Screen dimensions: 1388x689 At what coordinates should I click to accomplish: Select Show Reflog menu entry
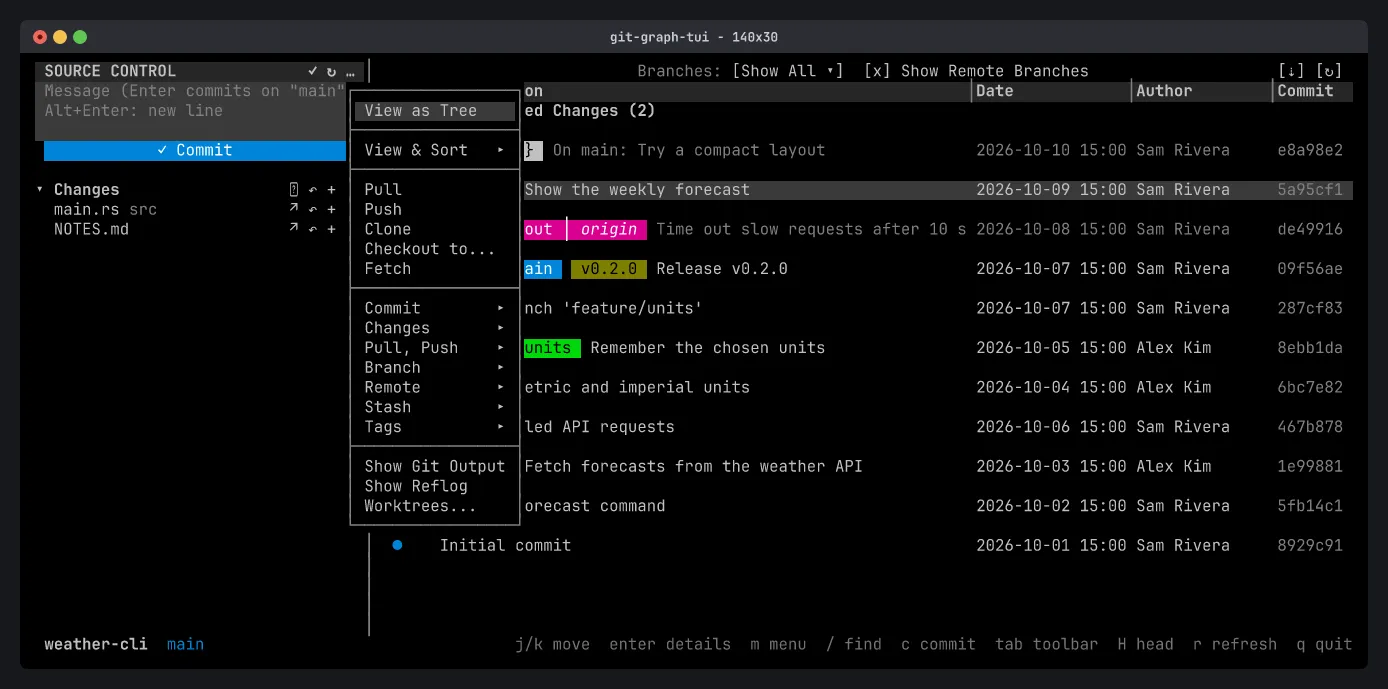pyautogui.click(x=435, y=486)
